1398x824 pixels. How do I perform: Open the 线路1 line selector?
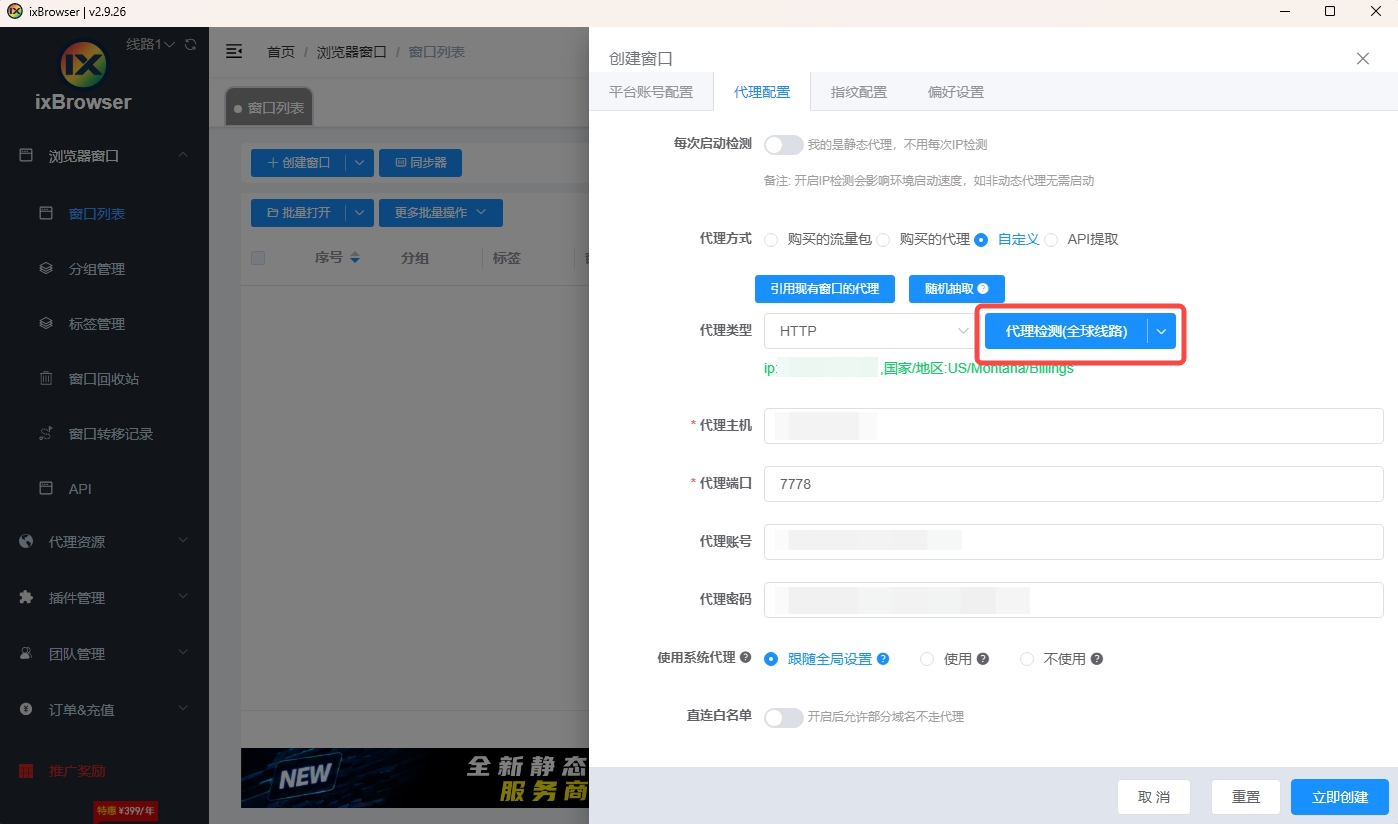click(151, 44)
